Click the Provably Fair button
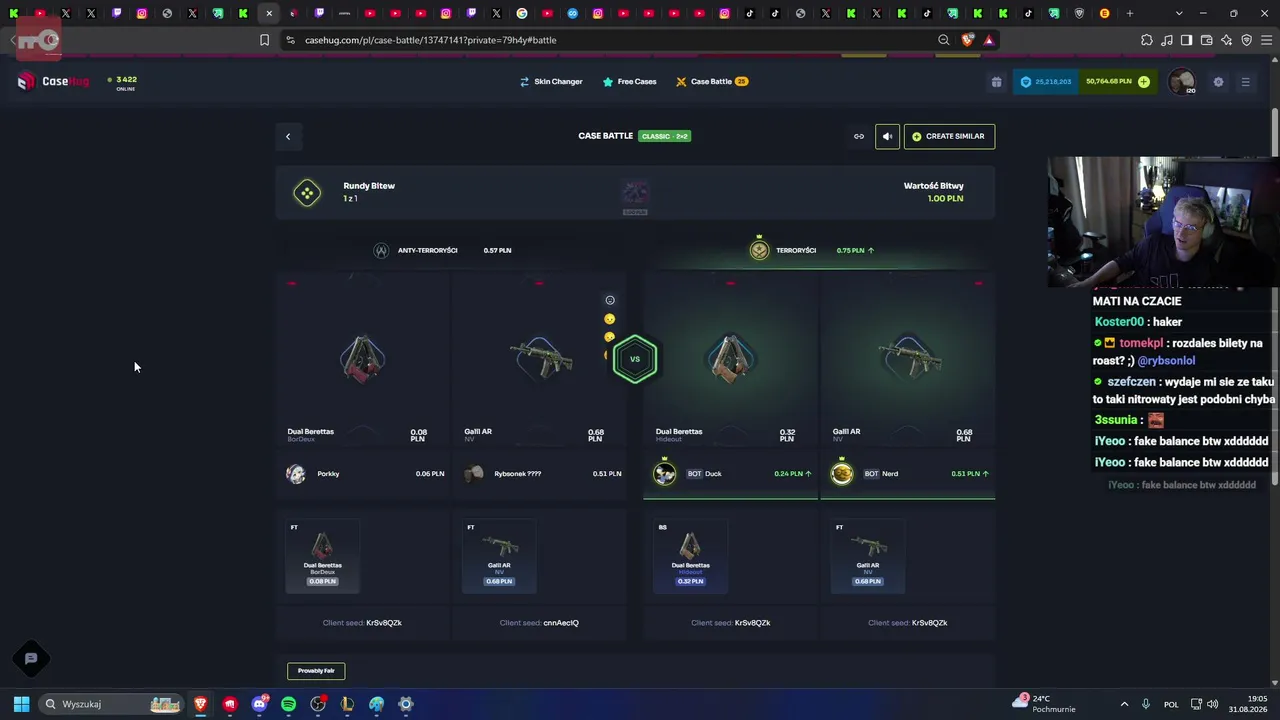The height and width of the screenshot is (720, 1280). tap(316, 671)
